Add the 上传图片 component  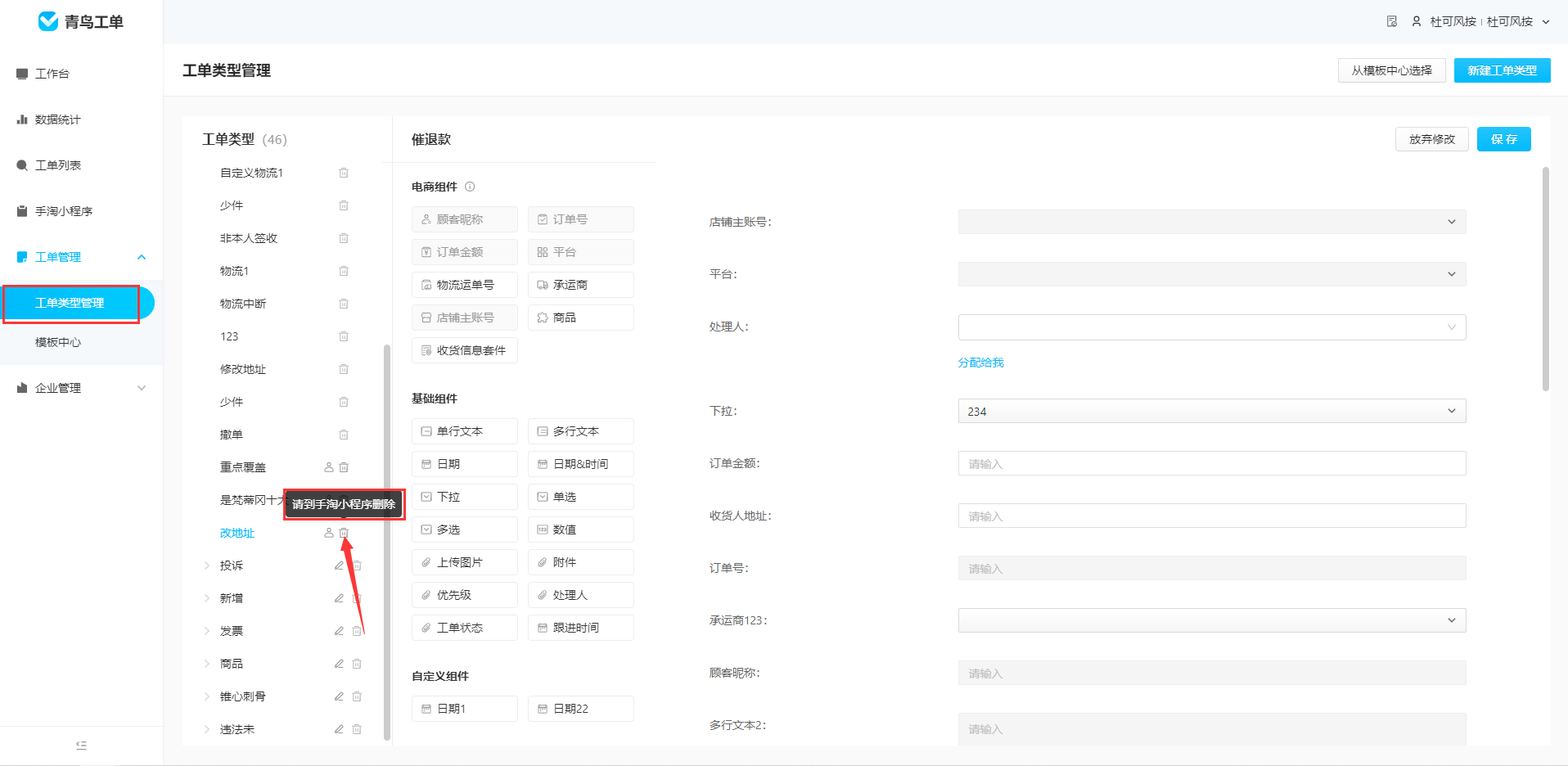[465, 562]
